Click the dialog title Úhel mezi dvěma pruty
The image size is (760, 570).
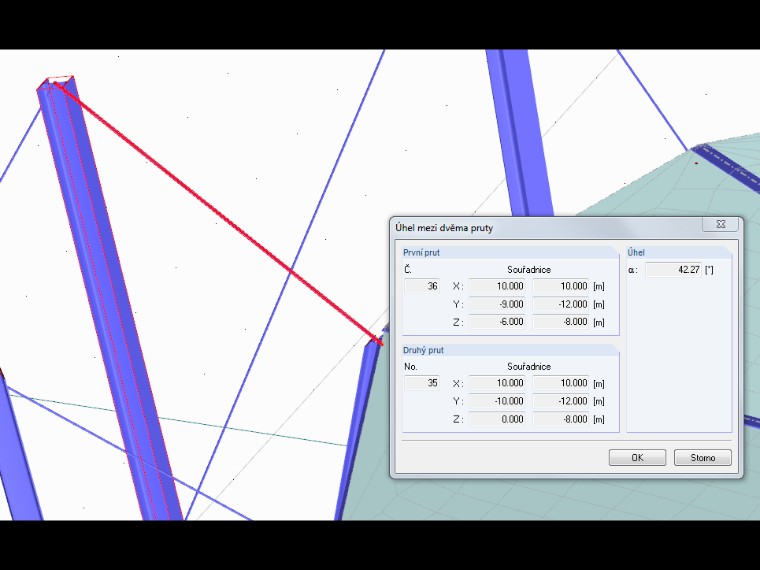(444, 228)
